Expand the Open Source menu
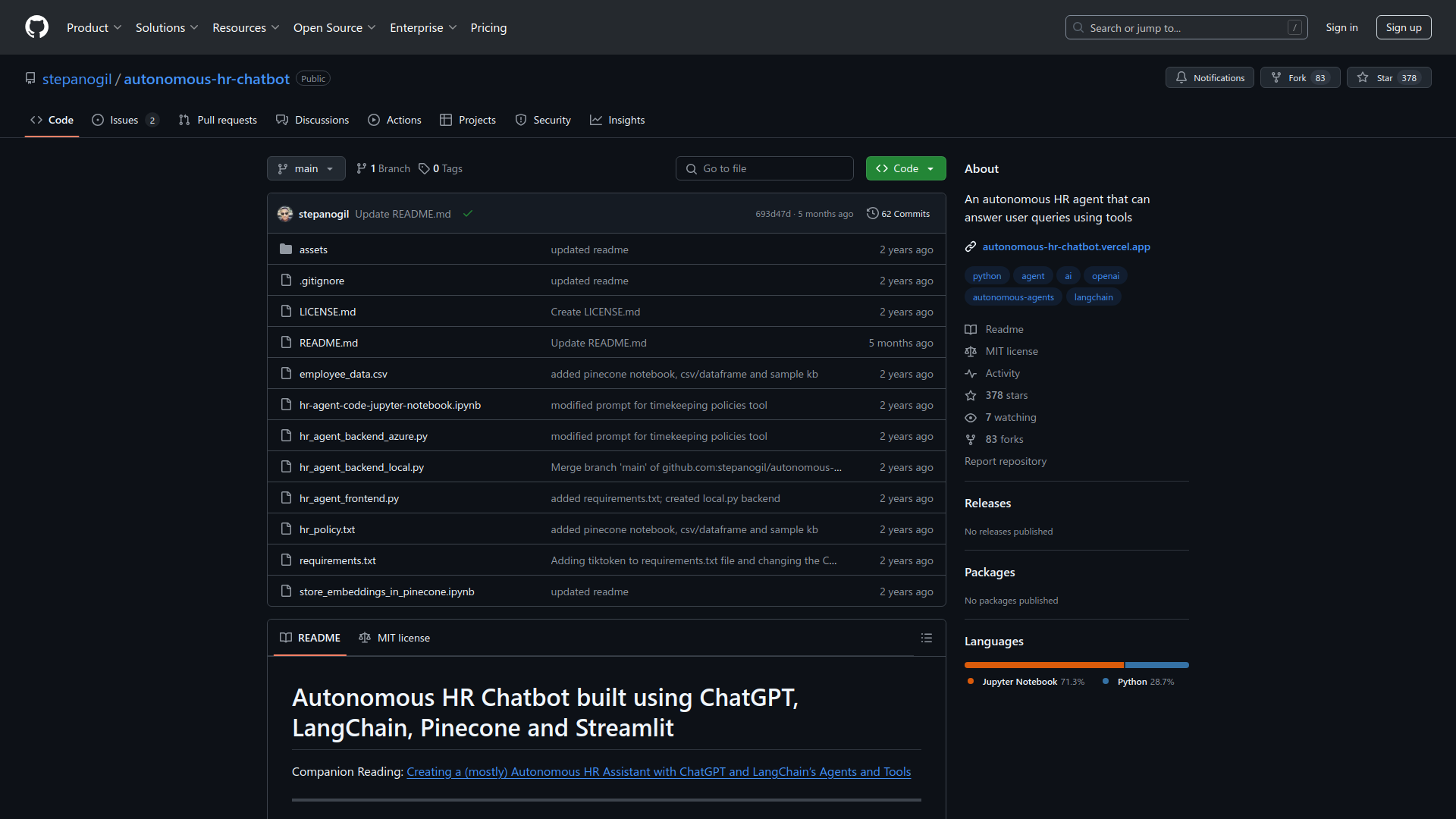Viewport: 1456px width, 819px height. click(334, 27)
